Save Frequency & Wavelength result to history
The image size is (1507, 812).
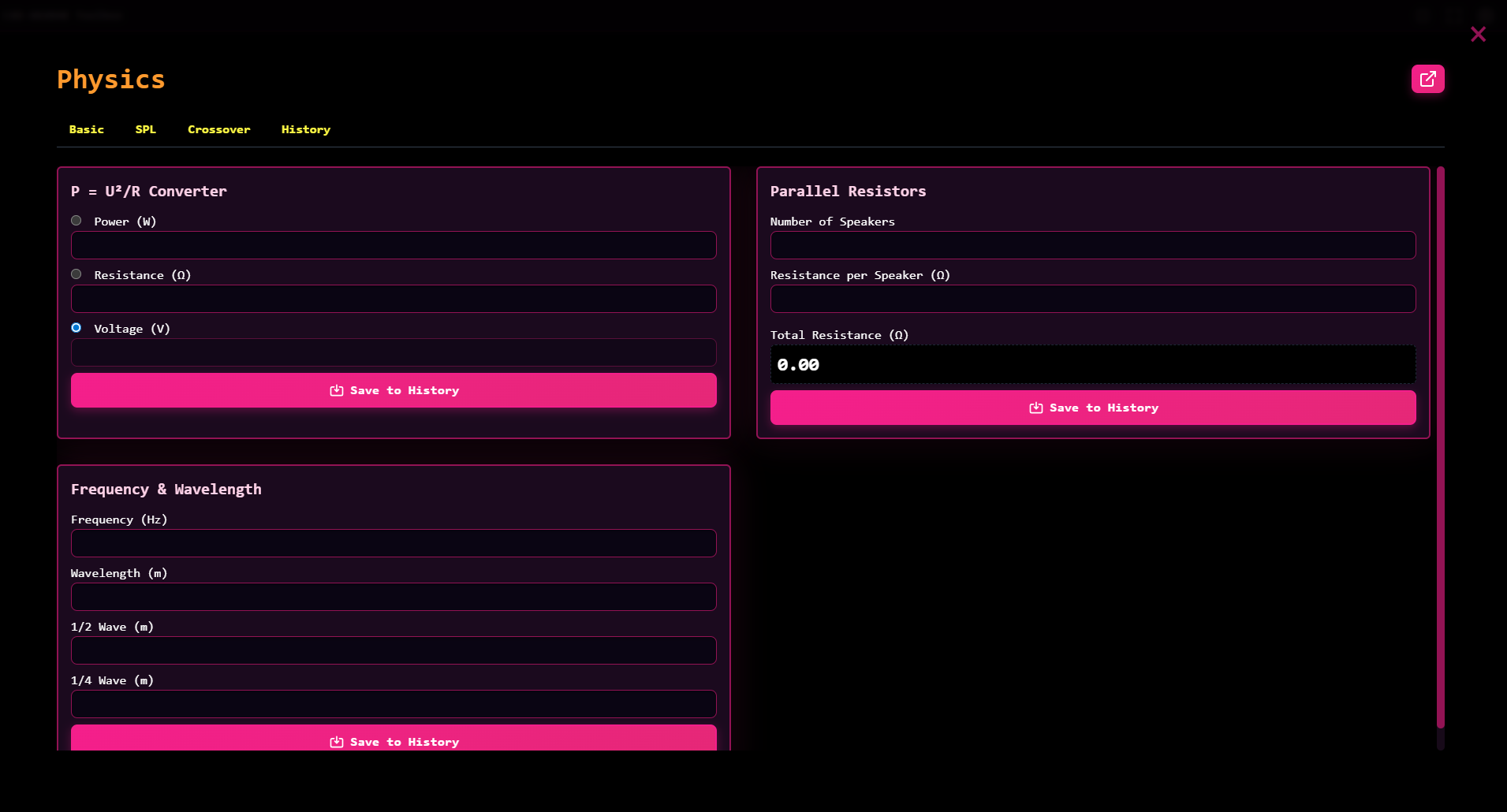394,739
